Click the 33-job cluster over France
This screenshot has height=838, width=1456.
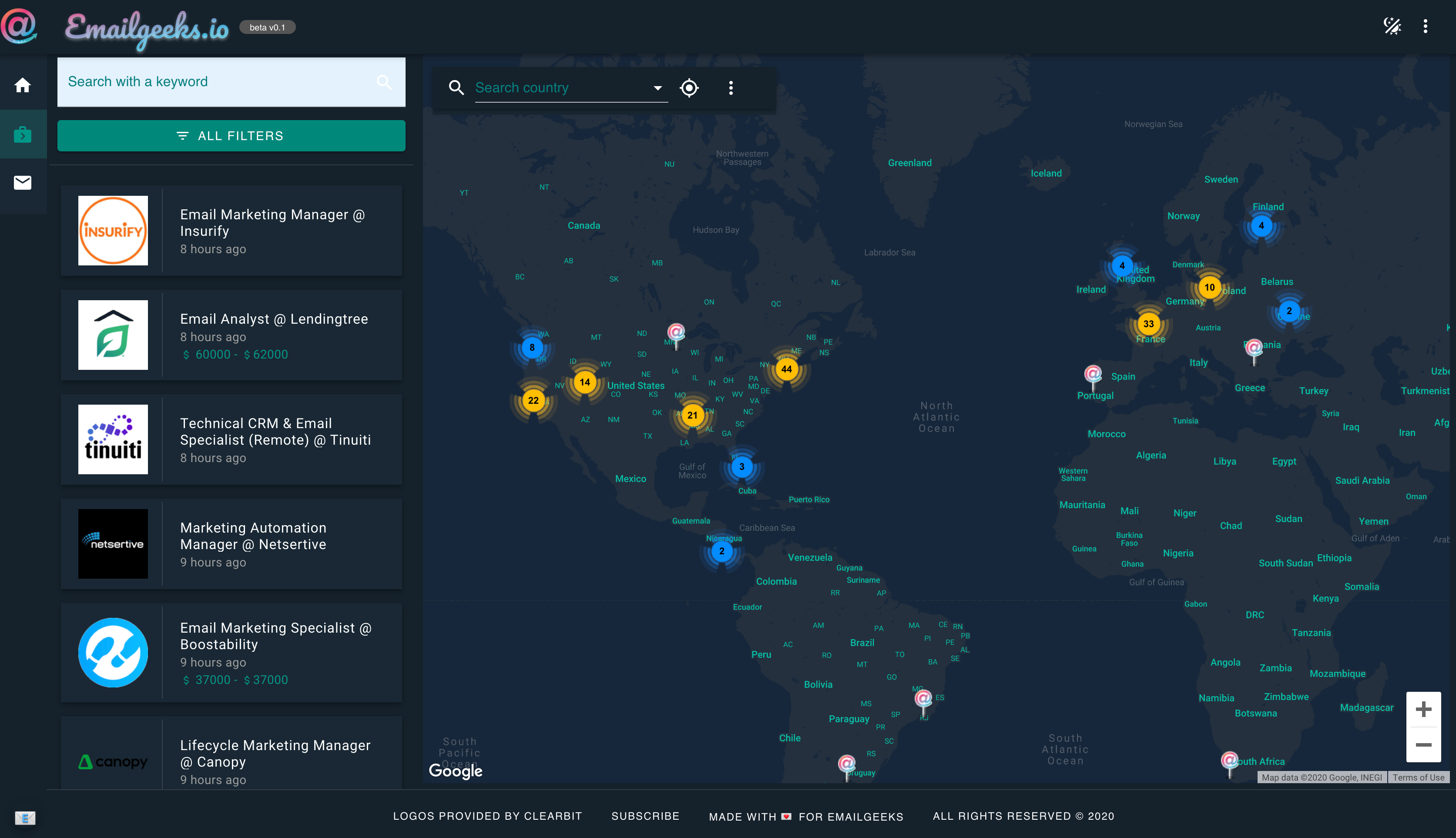(1149, 324)
